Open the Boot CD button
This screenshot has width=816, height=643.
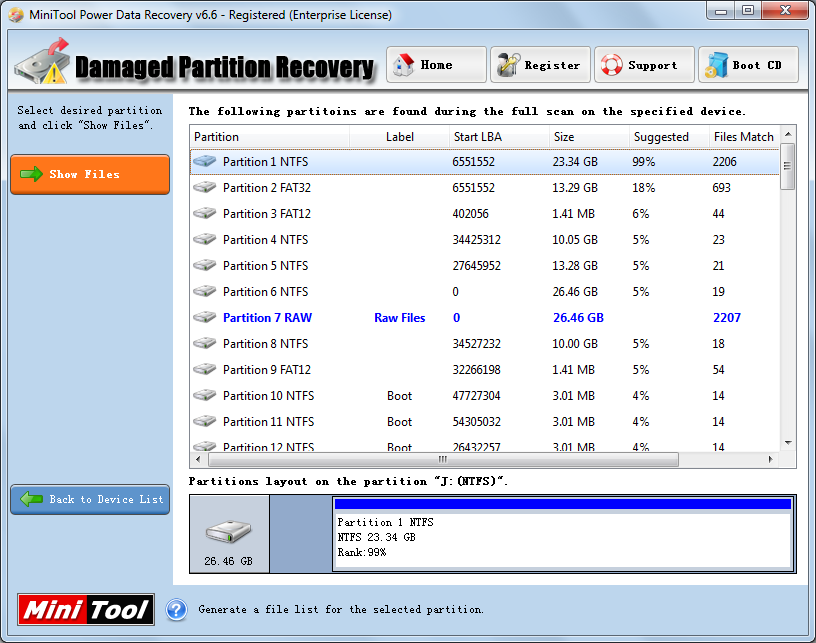pyautogui.click(x=748, y=65)
